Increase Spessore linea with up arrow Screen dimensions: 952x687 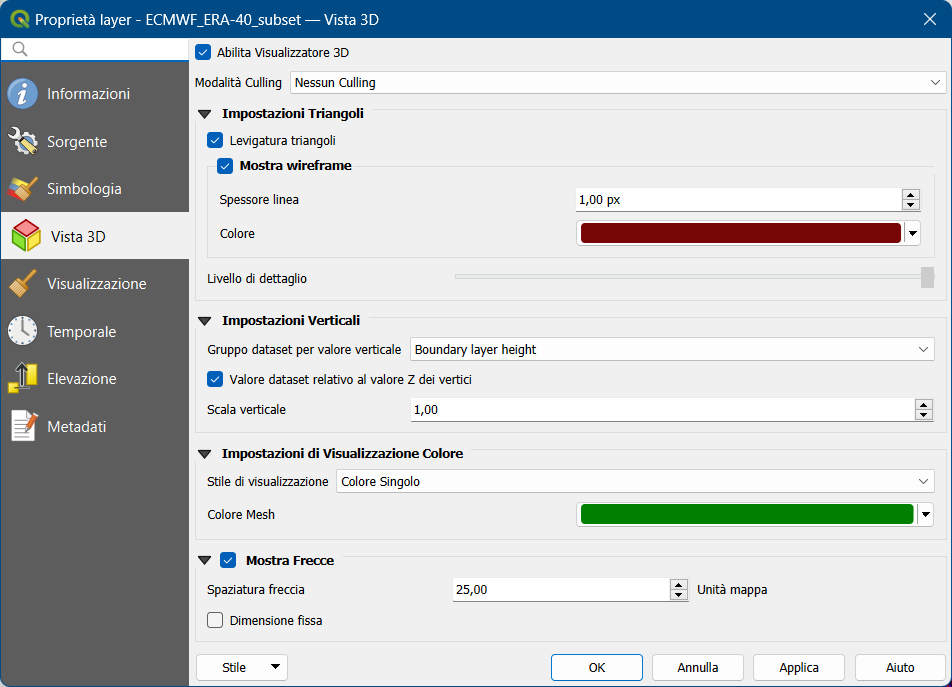coord(911,194)
